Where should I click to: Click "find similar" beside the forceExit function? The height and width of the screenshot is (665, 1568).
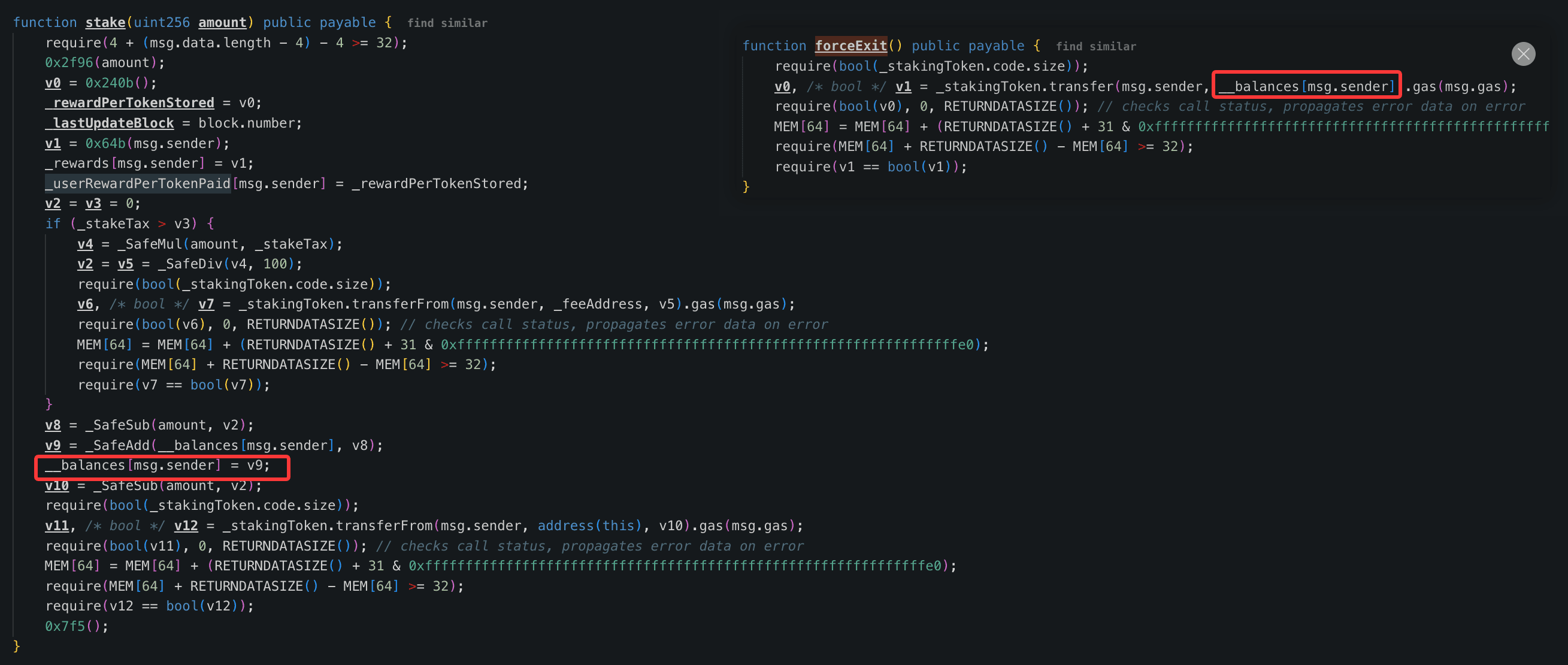(x=1095, y=46)
